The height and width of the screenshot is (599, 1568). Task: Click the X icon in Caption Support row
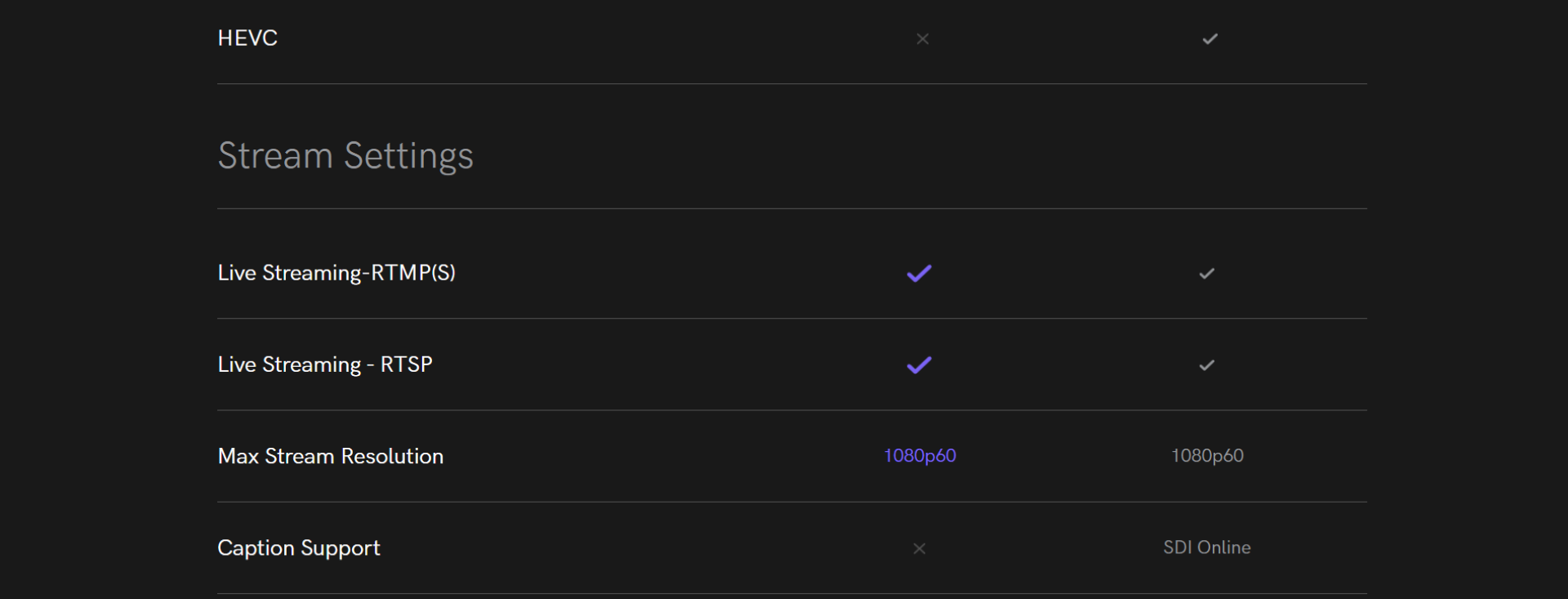919,548
